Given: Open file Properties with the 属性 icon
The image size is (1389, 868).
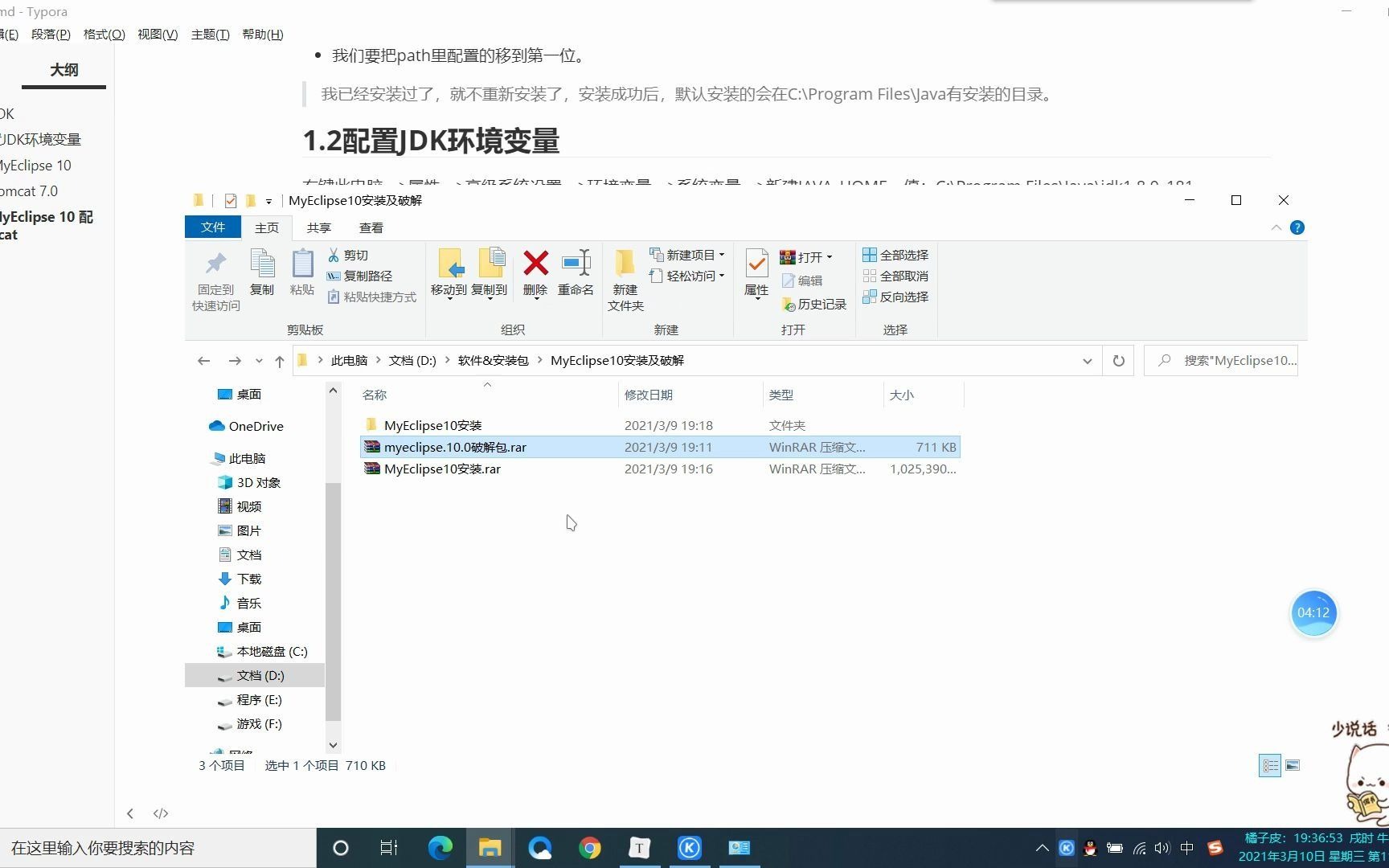Looking at the screenshot, I should click(x=755, y=273).
